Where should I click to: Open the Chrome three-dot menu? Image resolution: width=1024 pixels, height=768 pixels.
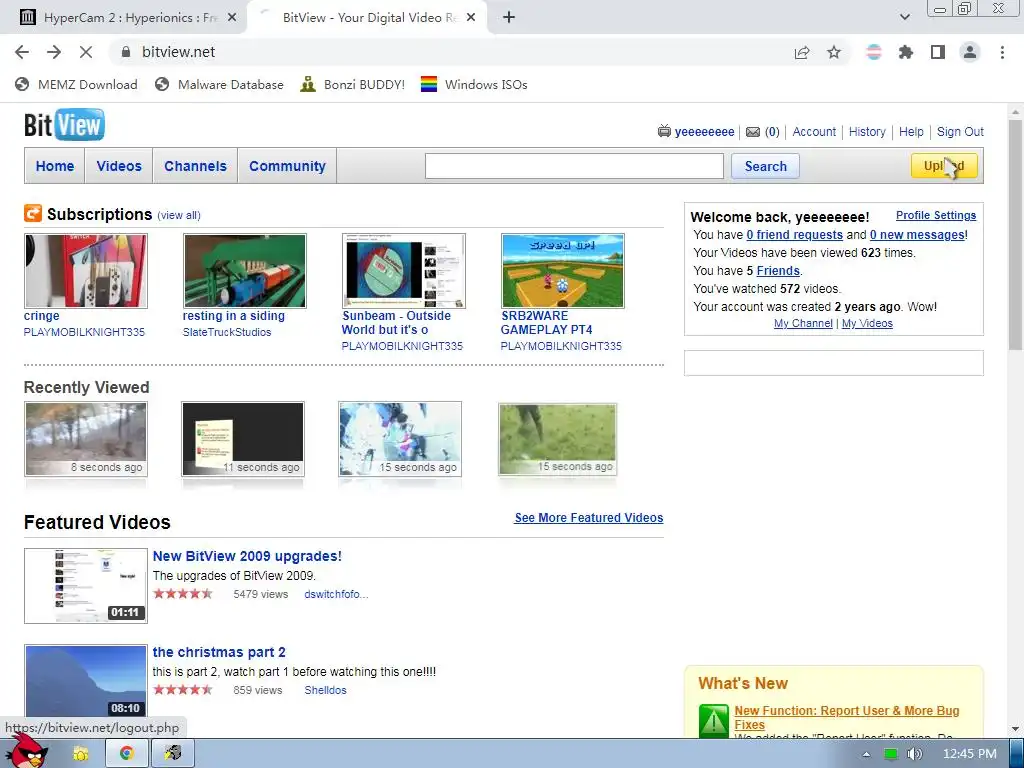pyautogui.click(x=1002, y=52)
